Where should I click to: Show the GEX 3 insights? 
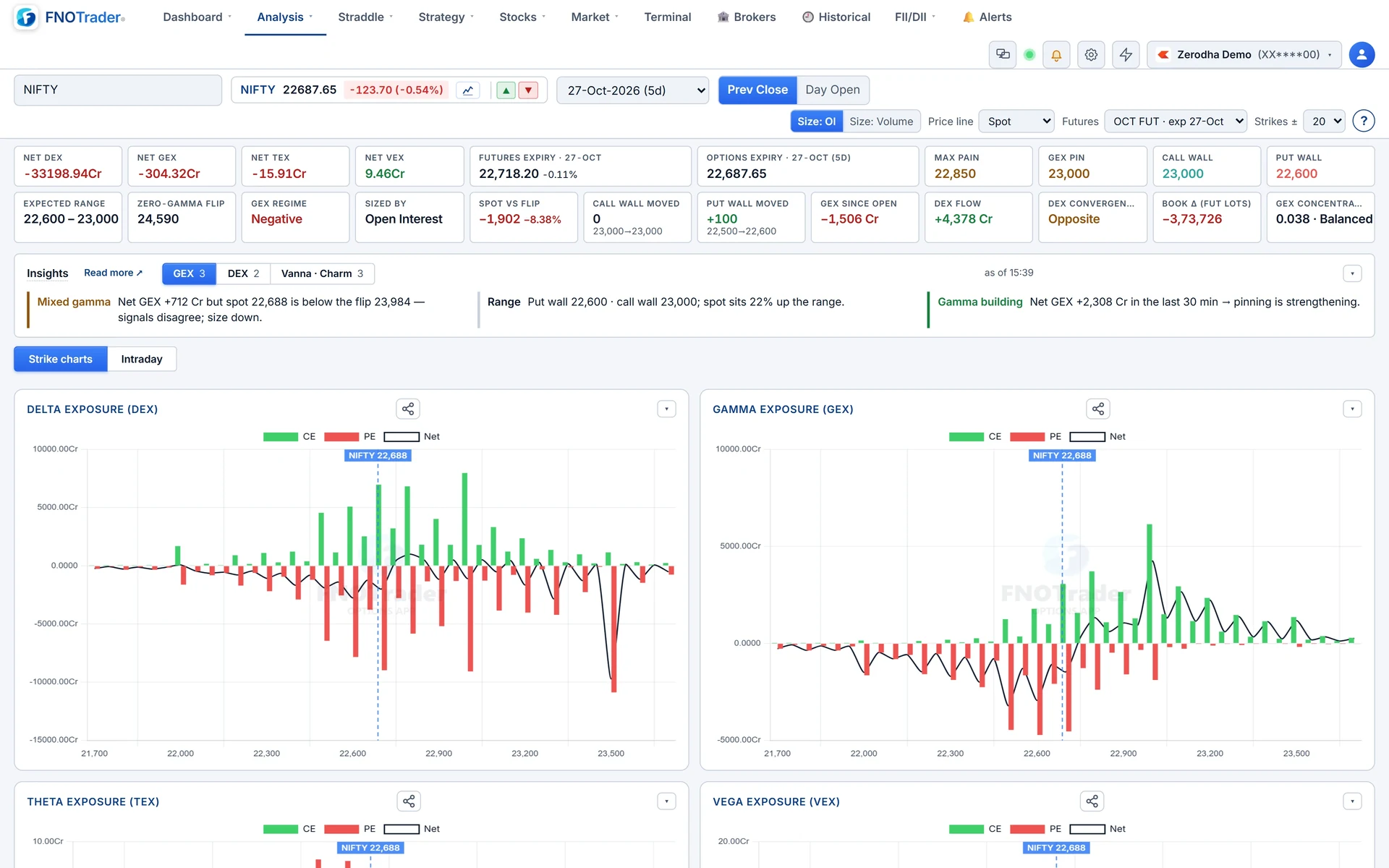[x=189, y=273]
